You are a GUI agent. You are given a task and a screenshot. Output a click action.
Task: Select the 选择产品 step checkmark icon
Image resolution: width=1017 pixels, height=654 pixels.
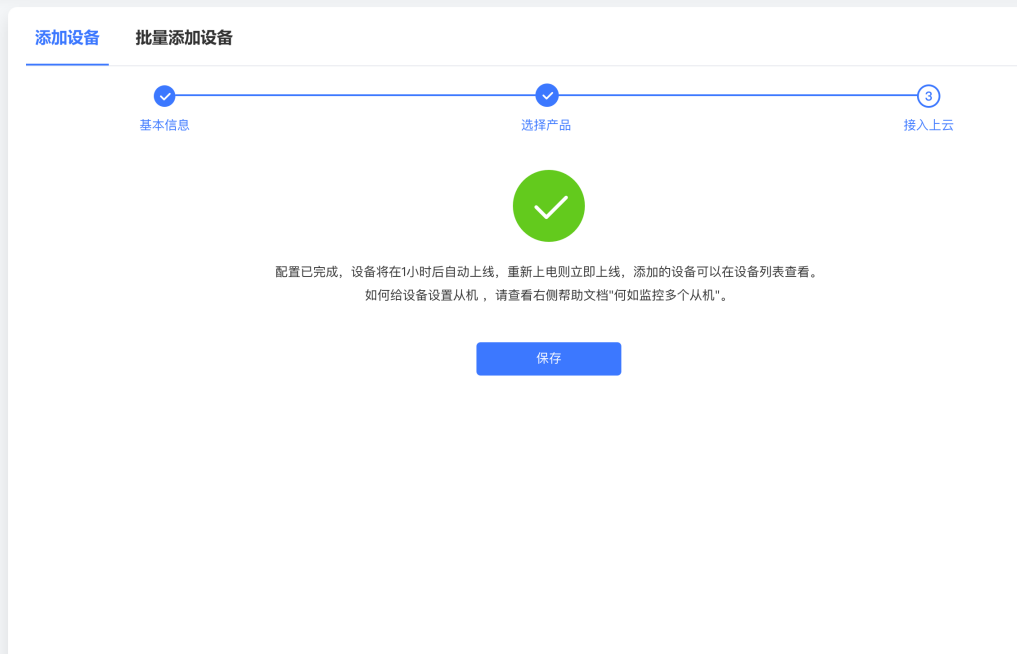(x=547, y=95)
